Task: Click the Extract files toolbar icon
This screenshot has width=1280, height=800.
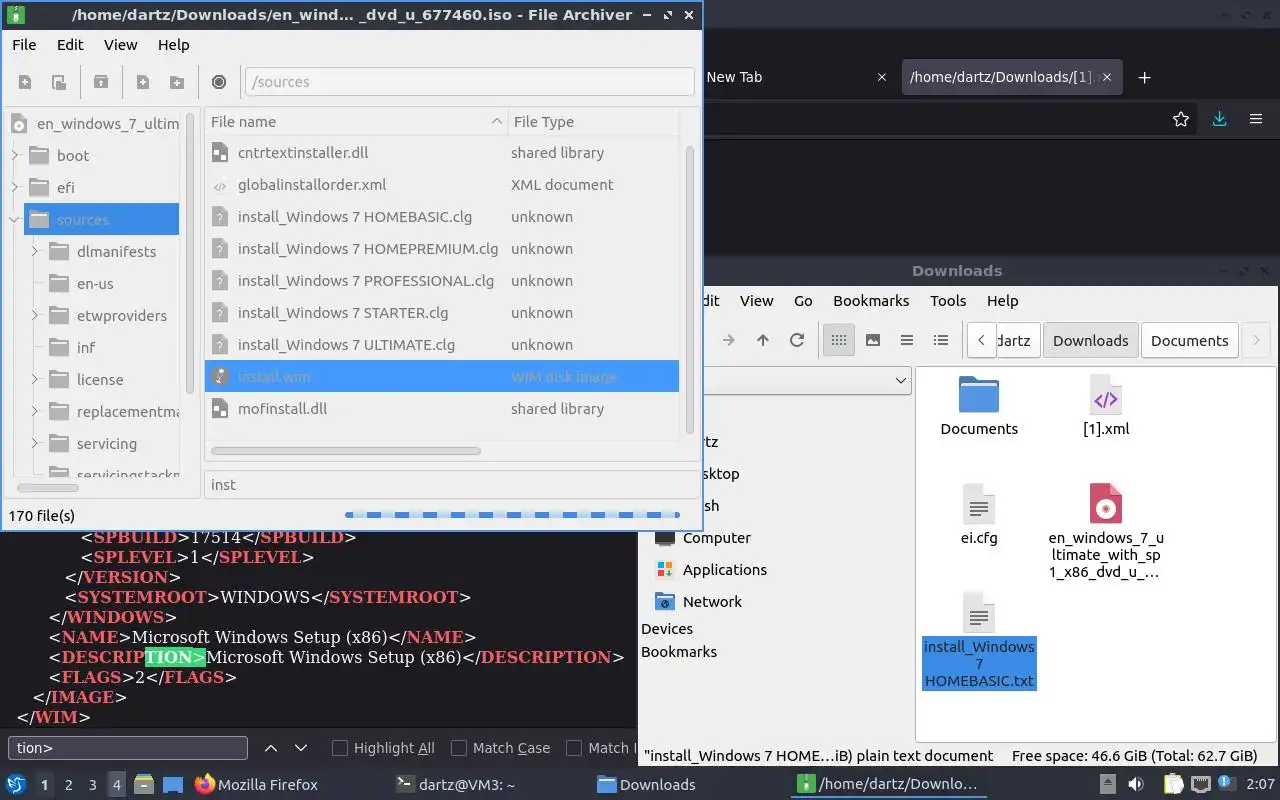Action: (x=101, y=82)
